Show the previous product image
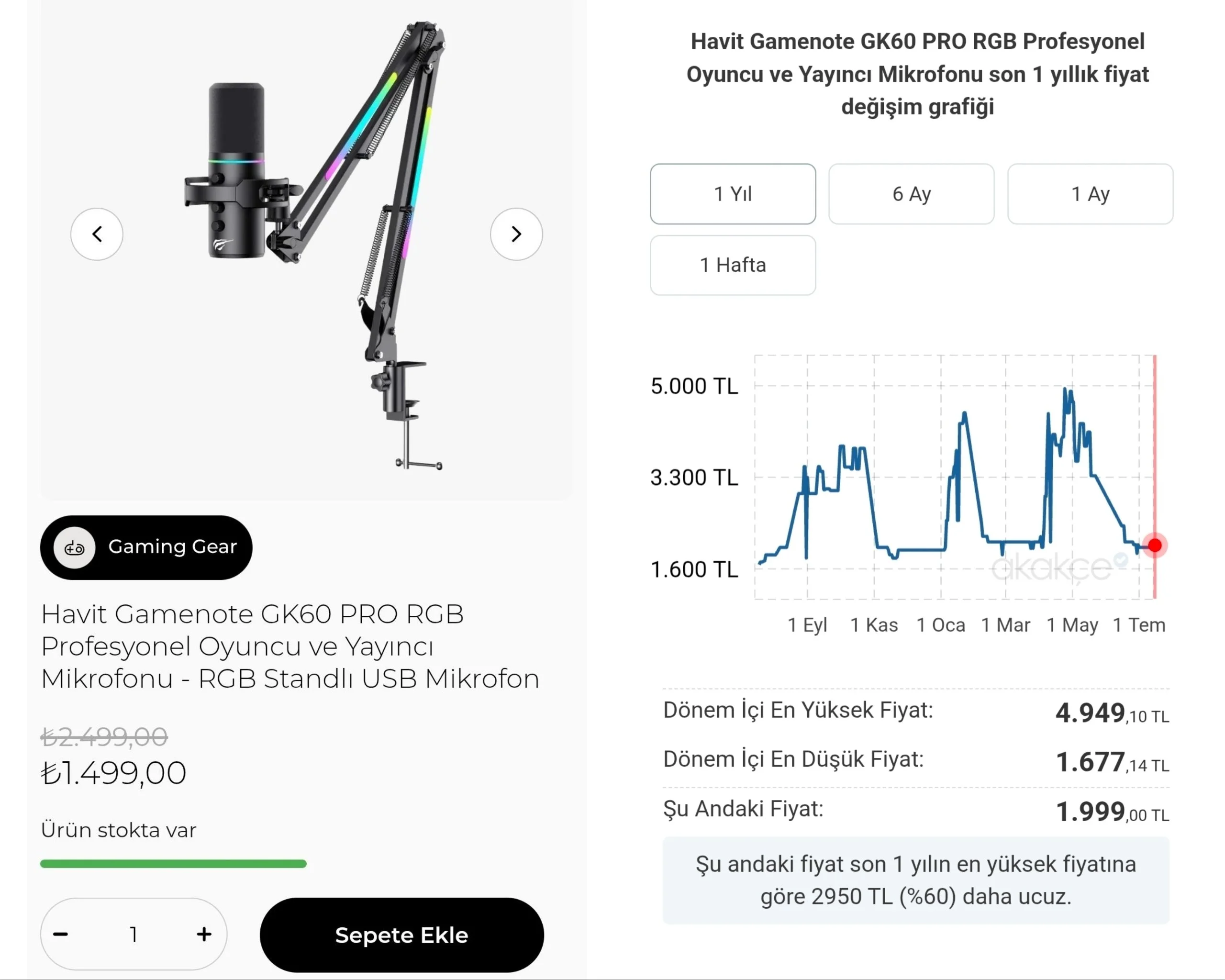 97,234
